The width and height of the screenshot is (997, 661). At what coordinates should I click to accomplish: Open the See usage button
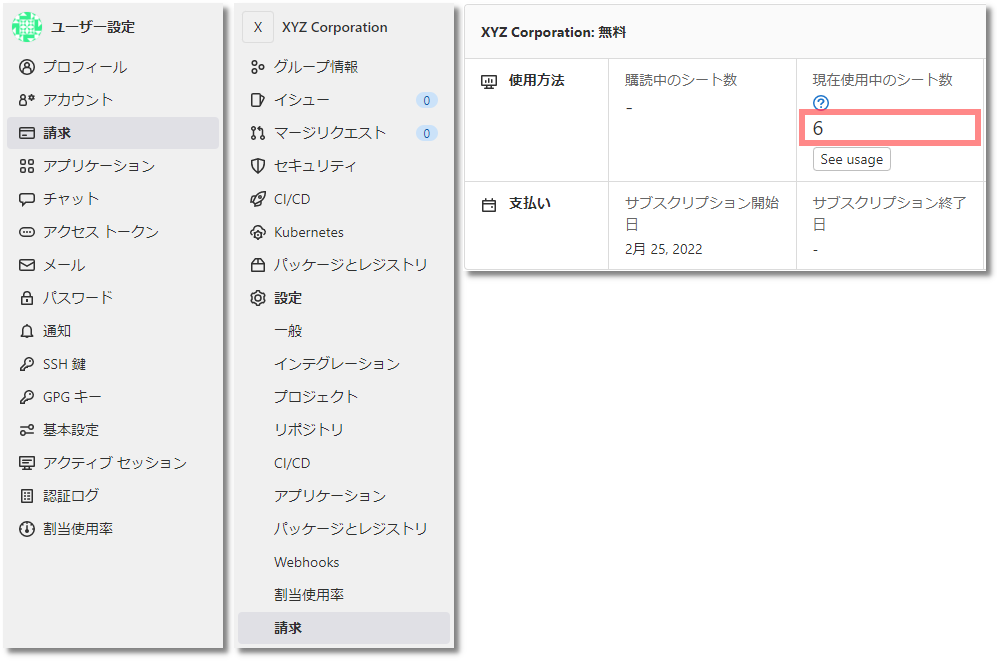[851, 160]
